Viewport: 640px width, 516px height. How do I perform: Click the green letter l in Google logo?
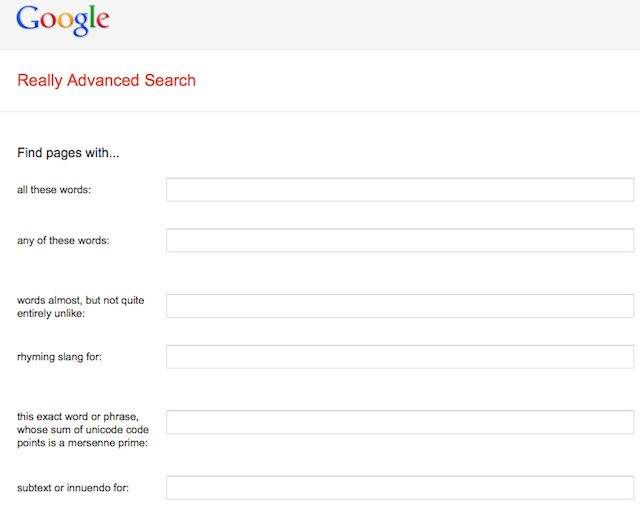coord(91,18)
